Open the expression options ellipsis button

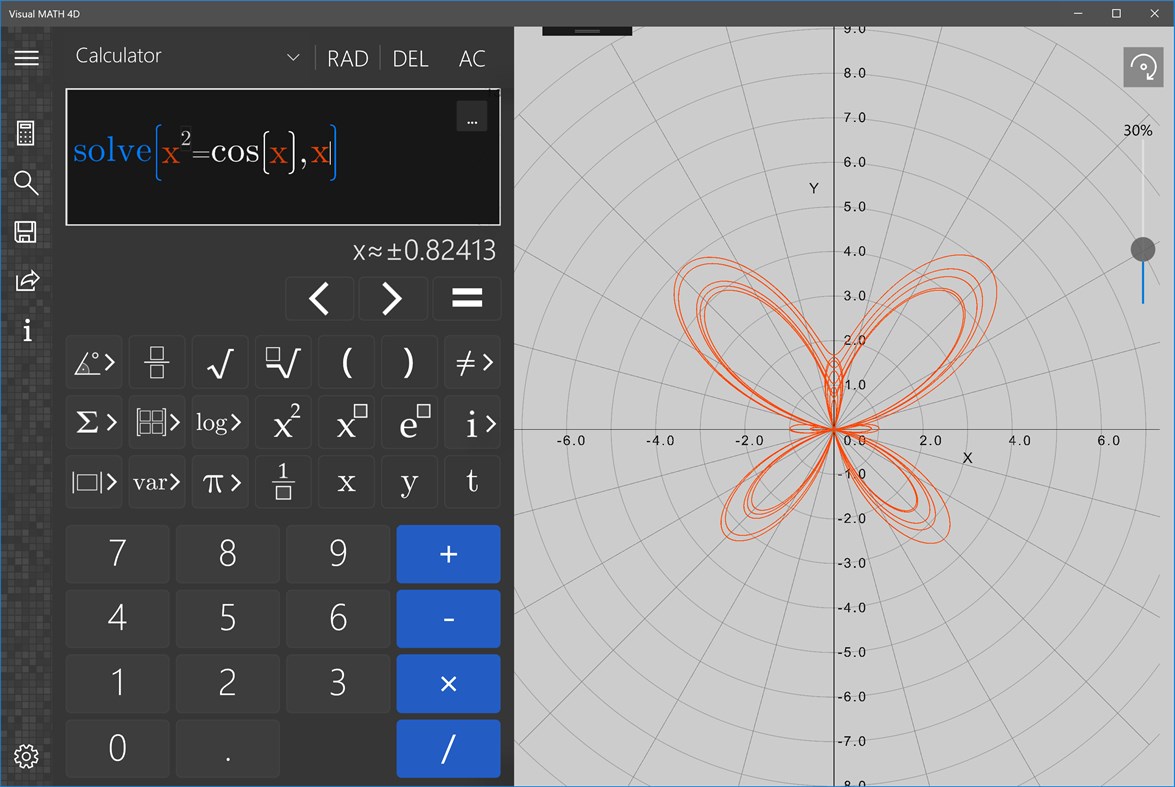472,117
